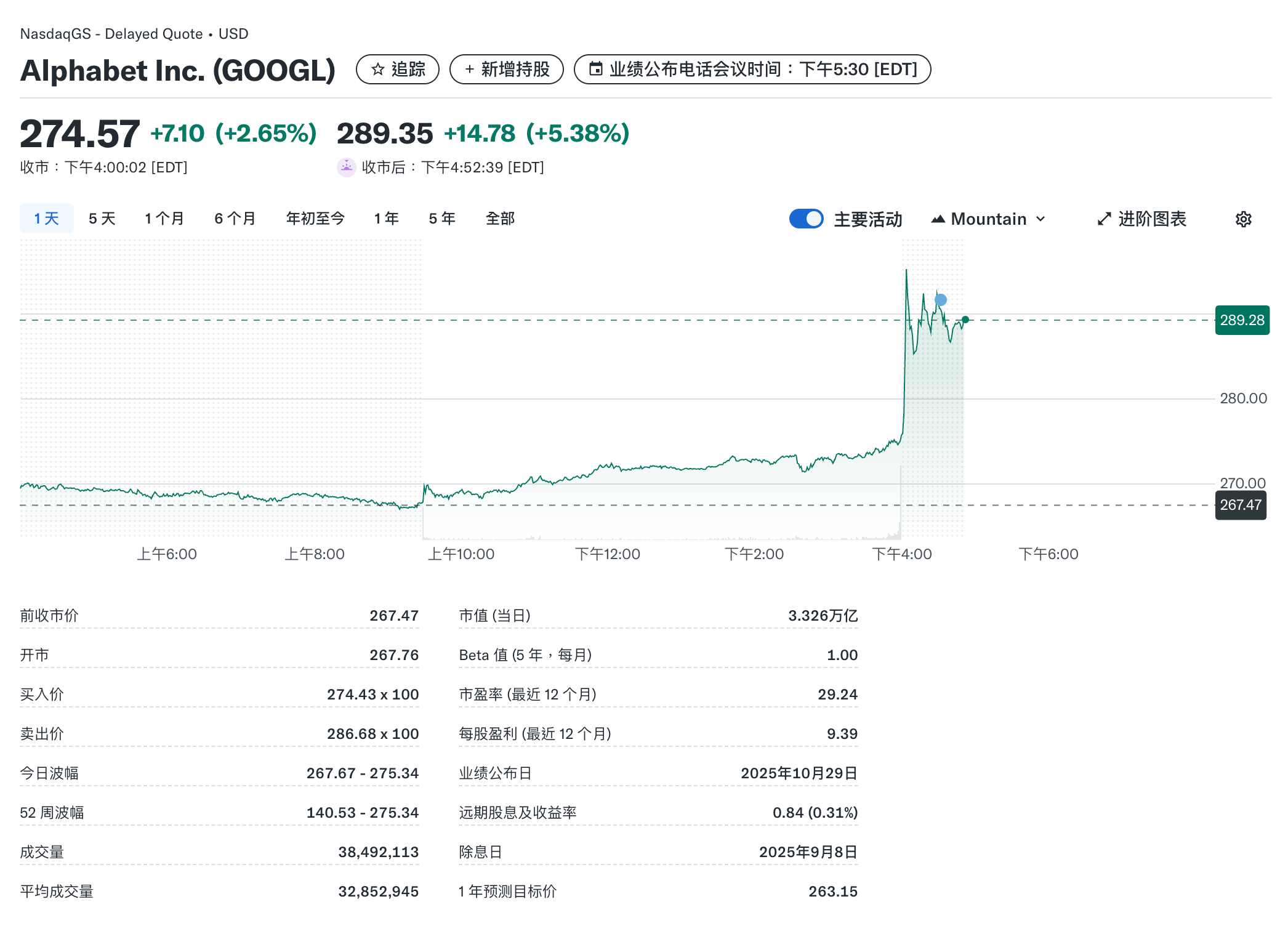Click the plus icon on 新增持股 button

pos(469,70)
